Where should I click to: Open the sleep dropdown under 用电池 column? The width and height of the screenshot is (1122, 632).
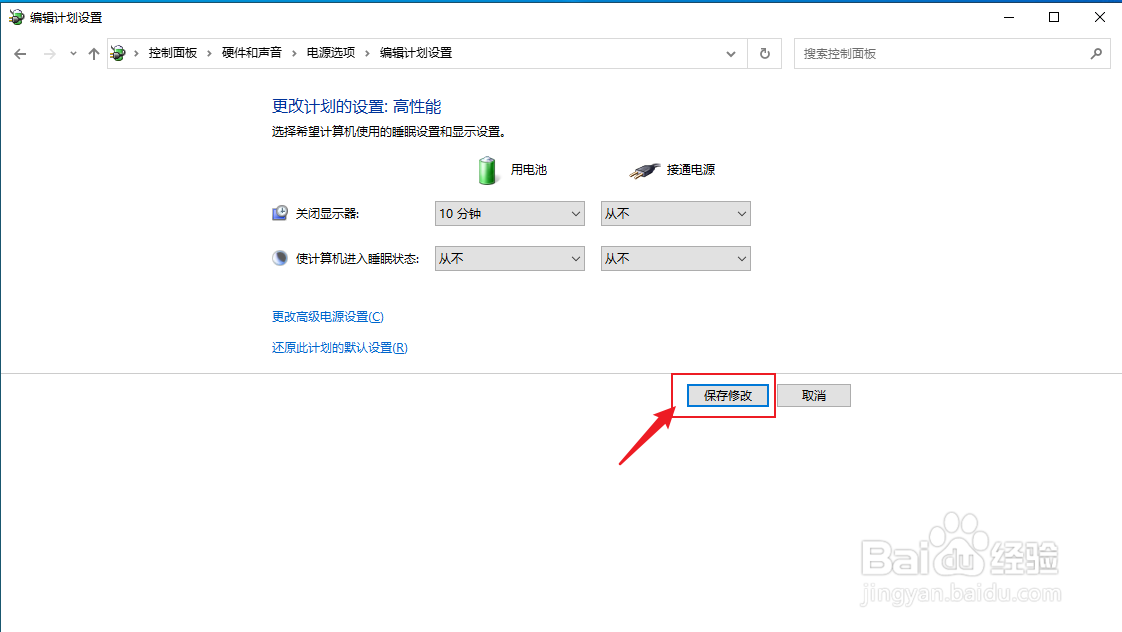pyautogui.click(x=509, y=258)
